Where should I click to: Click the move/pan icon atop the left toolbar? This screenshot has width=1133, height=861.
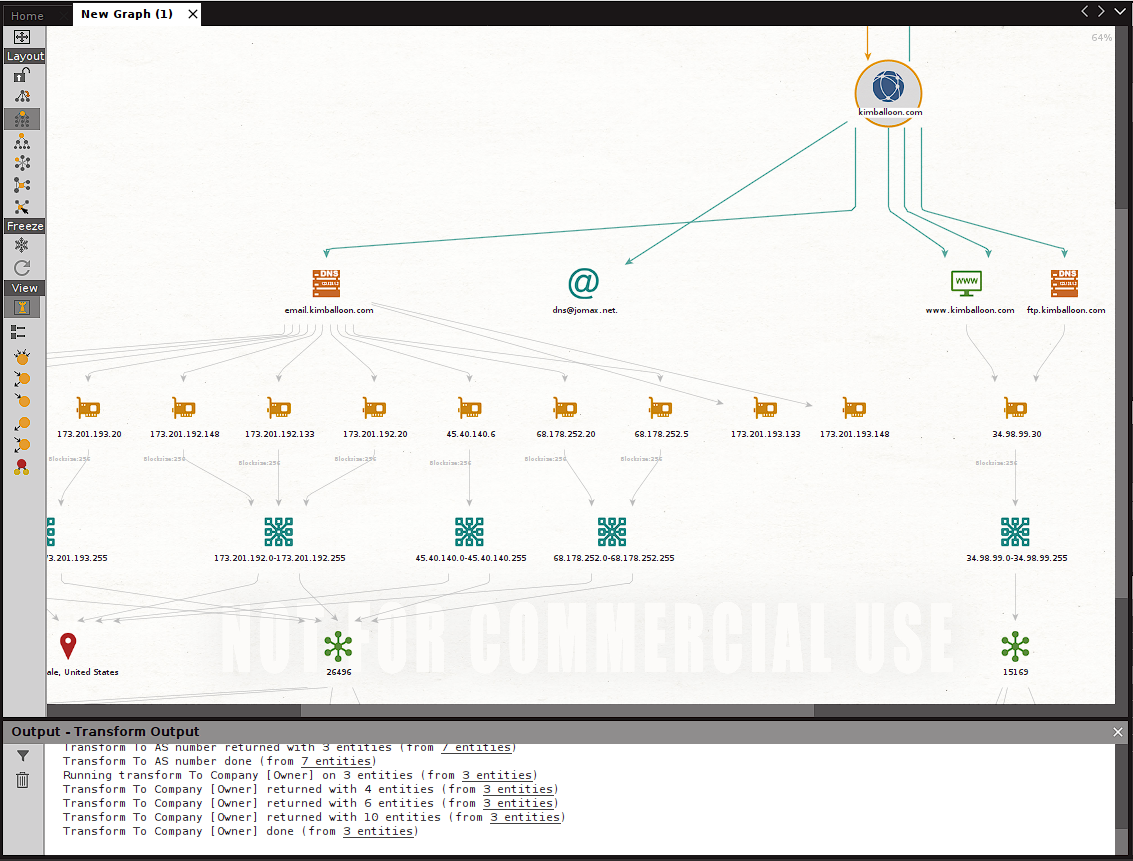click(22, 37)
